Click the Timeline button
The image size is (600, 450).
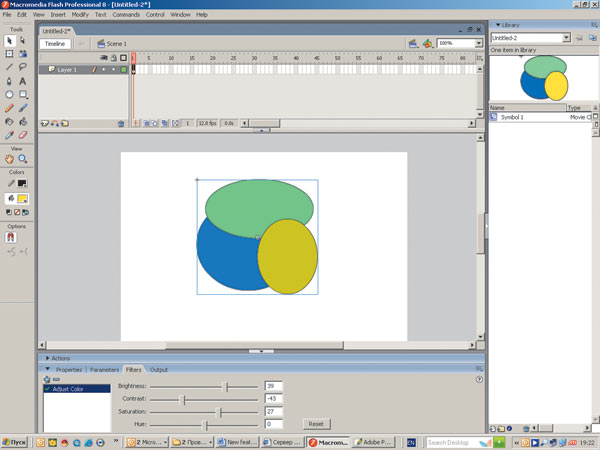(x=54, y=44)
